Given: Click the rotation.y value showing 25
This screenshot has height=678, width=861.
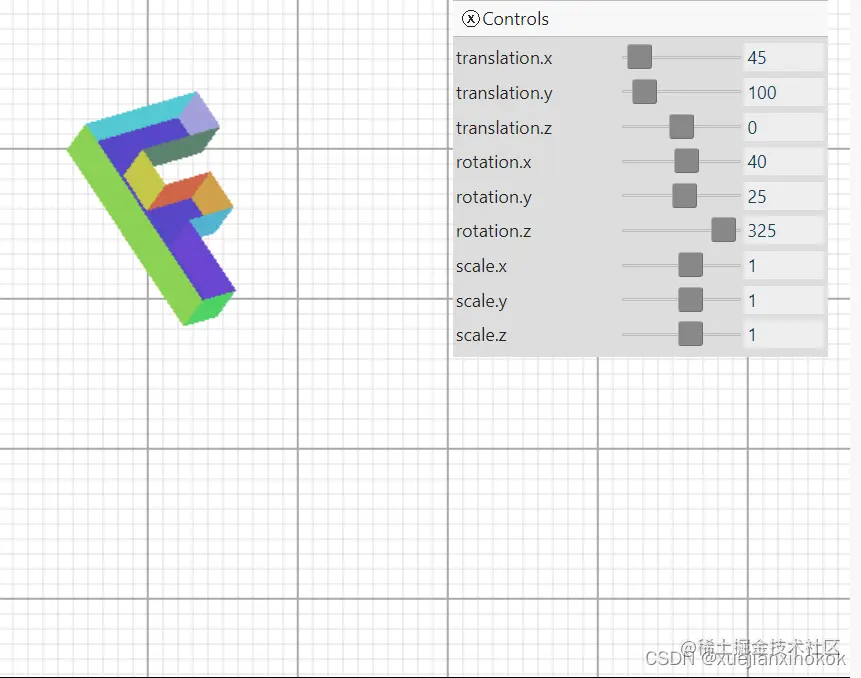Looking at the screenshot, I should click(784, 195).
